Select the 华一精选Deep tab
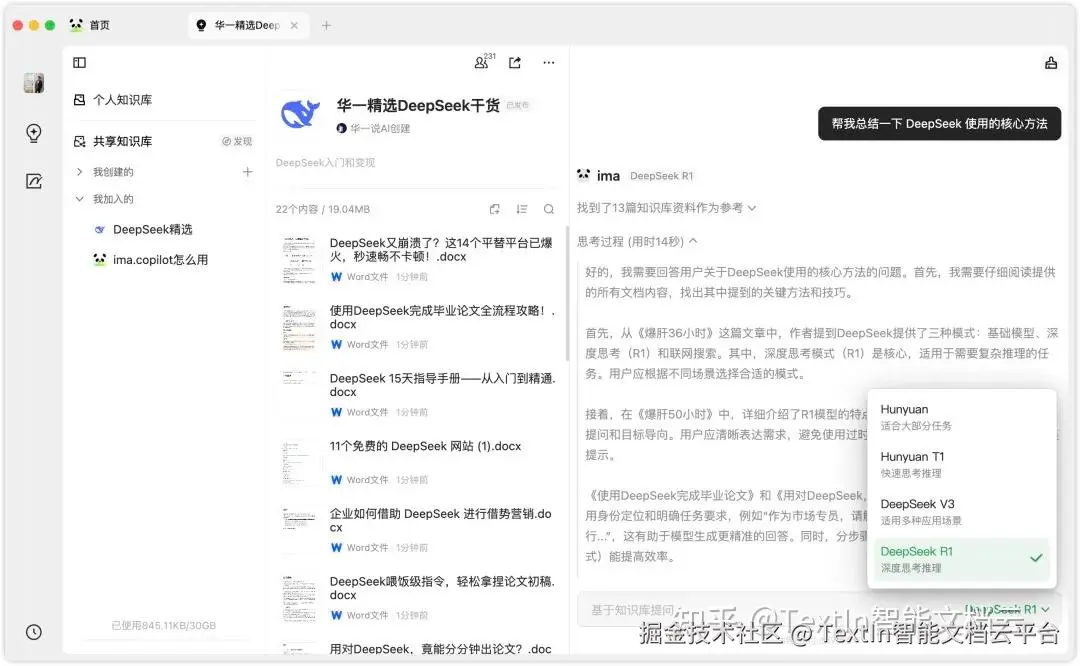Image resolution: width=1080 pixels, height=666 pixels. click(x=247, y=25)
